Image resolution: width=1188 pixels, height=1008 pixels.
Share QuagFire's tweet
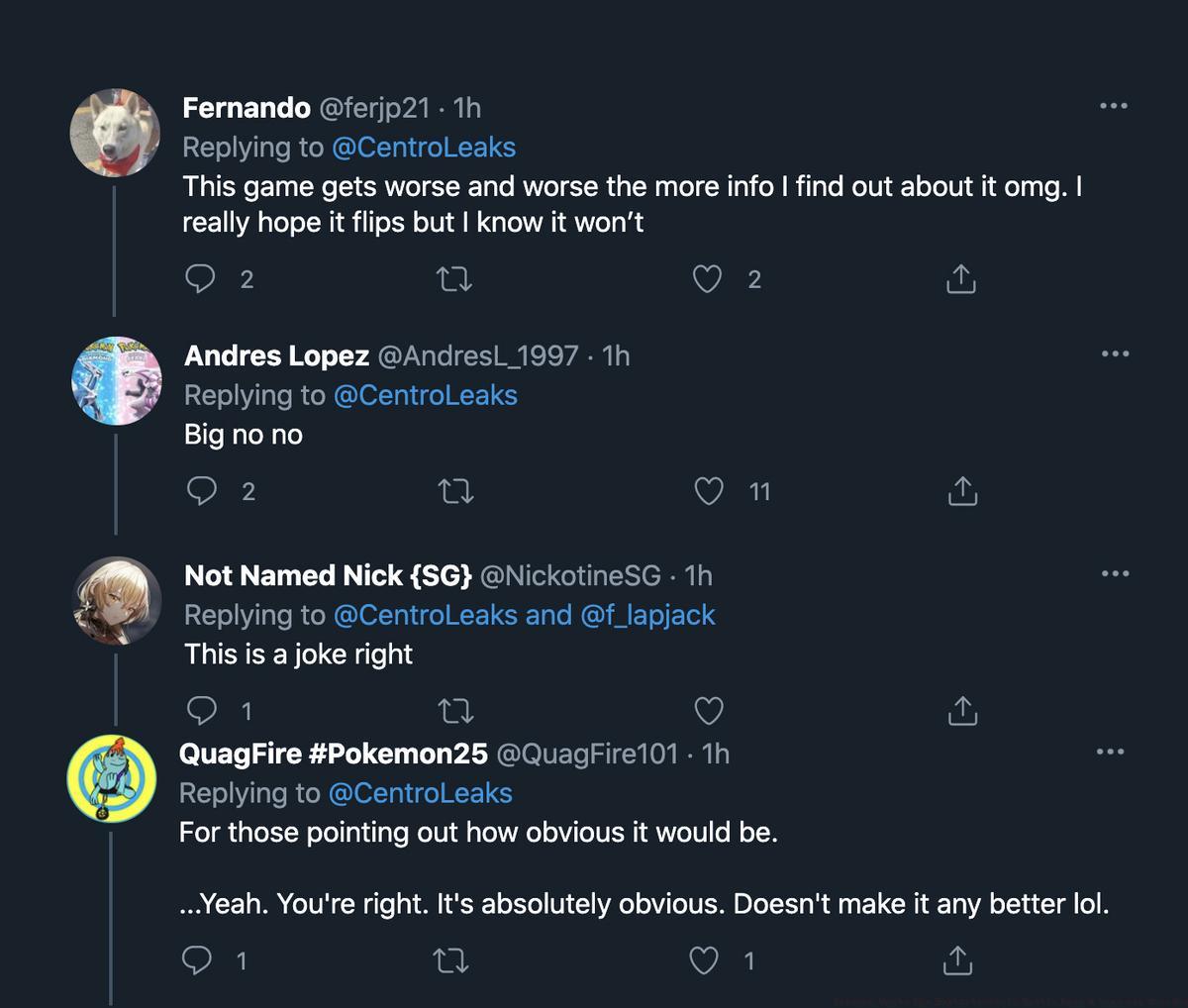coord(957,959)
